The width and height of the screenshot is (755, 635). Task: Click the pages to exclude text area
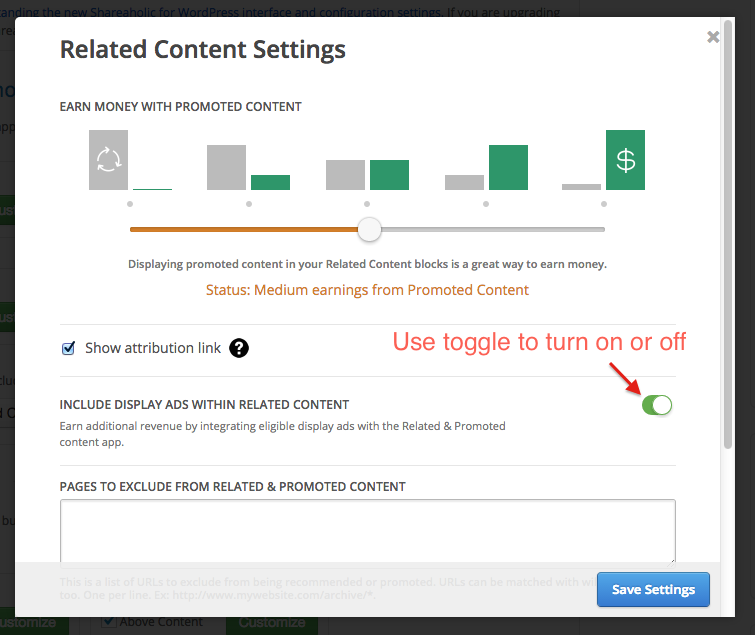coord(368,531)
